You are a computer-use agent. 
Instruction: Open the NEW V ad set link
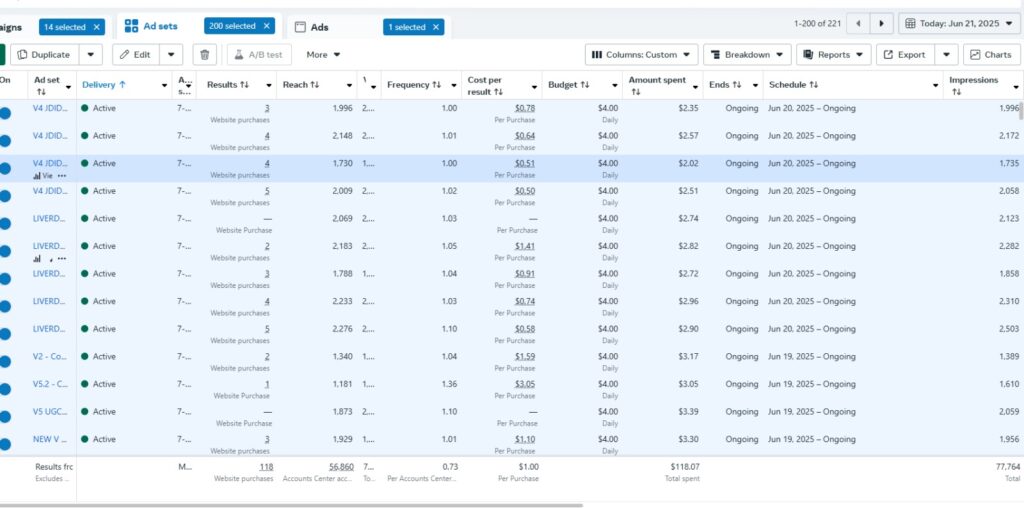50,439
